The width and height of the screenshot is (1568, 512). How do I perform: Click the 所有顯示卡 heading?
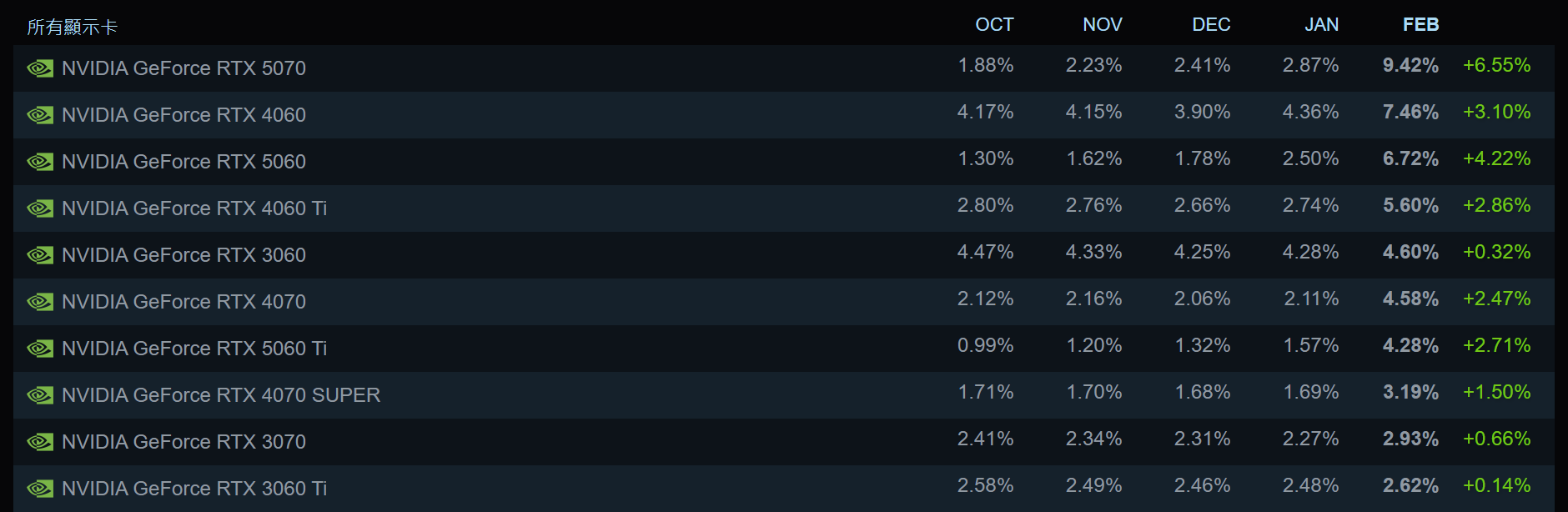point(73,28)
